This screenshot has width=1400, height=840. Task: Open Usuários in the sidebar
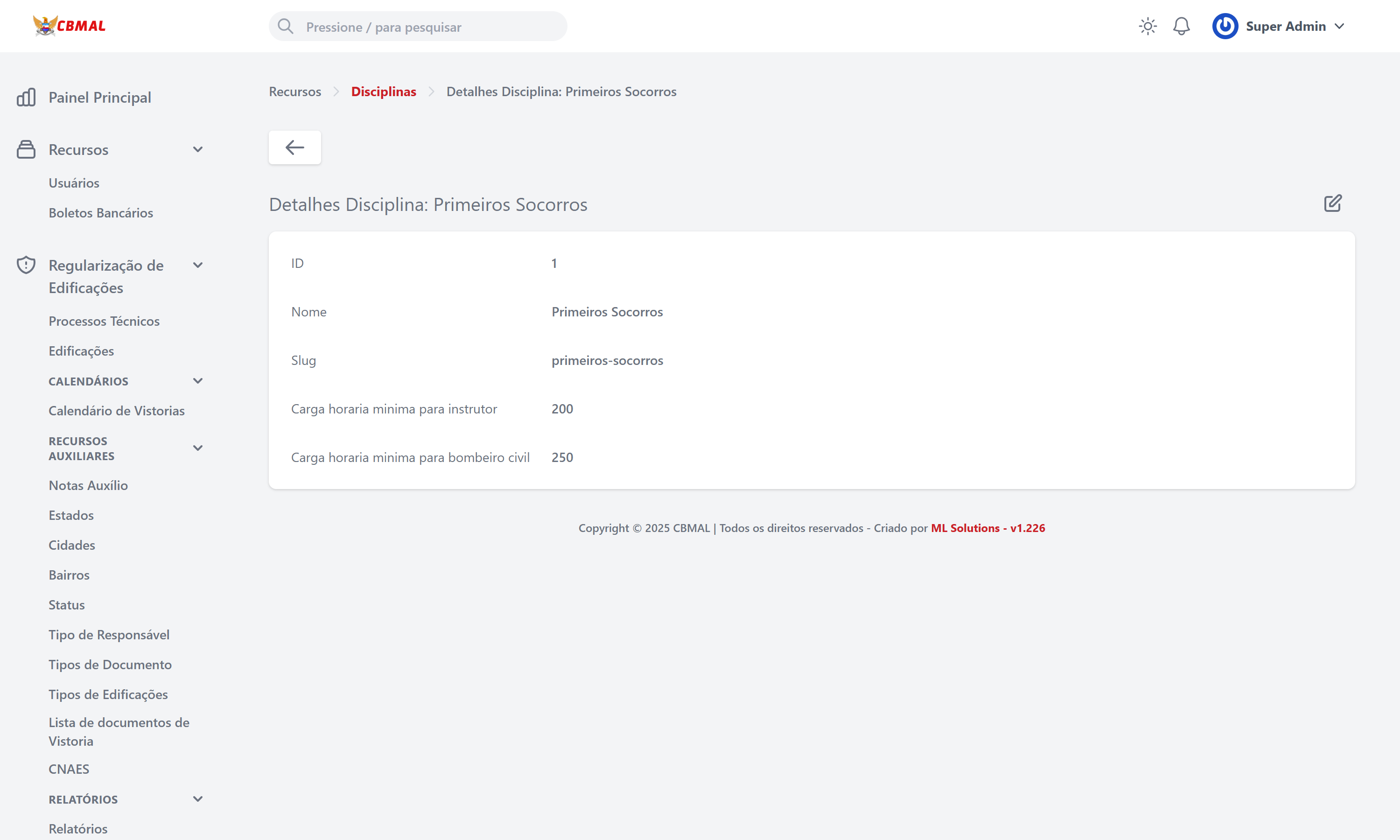pos(74,183)
